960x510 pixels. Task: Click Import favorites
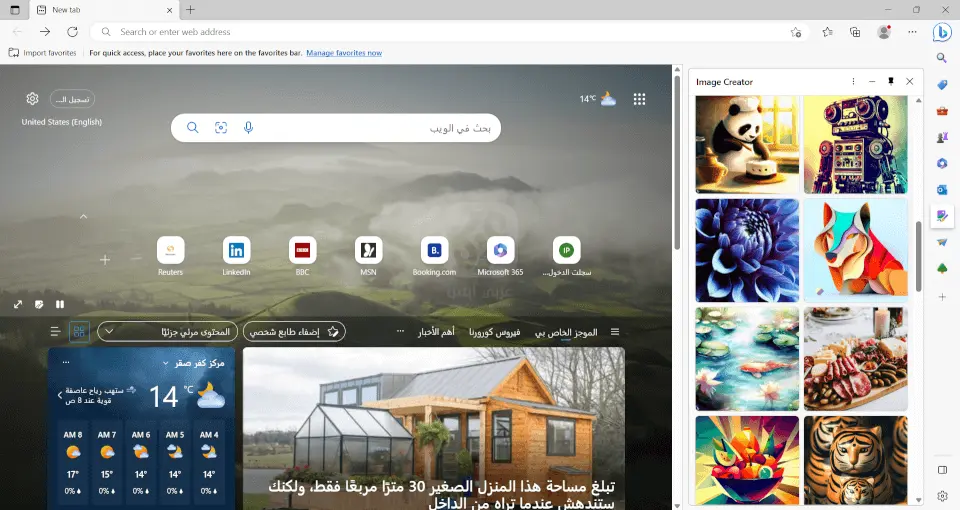tap(43, 53)
